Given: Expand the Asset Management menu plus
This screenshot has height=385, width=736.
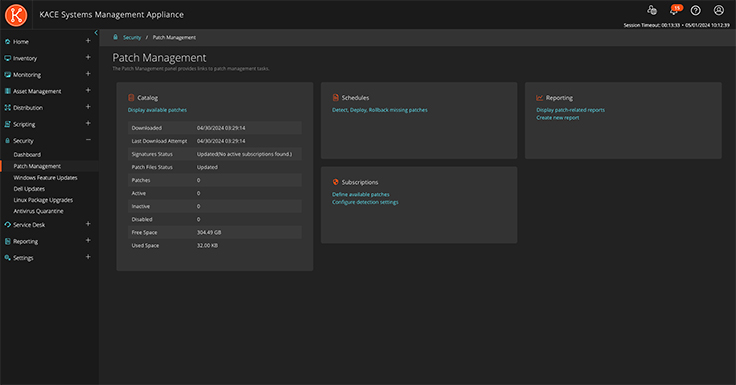Looking at the screenshot, I should click(88, 90).
